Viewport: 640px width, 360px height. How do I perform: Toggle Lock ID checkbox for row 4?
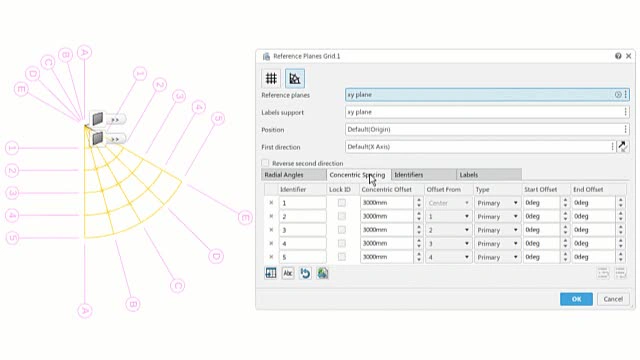pos(342,244)
